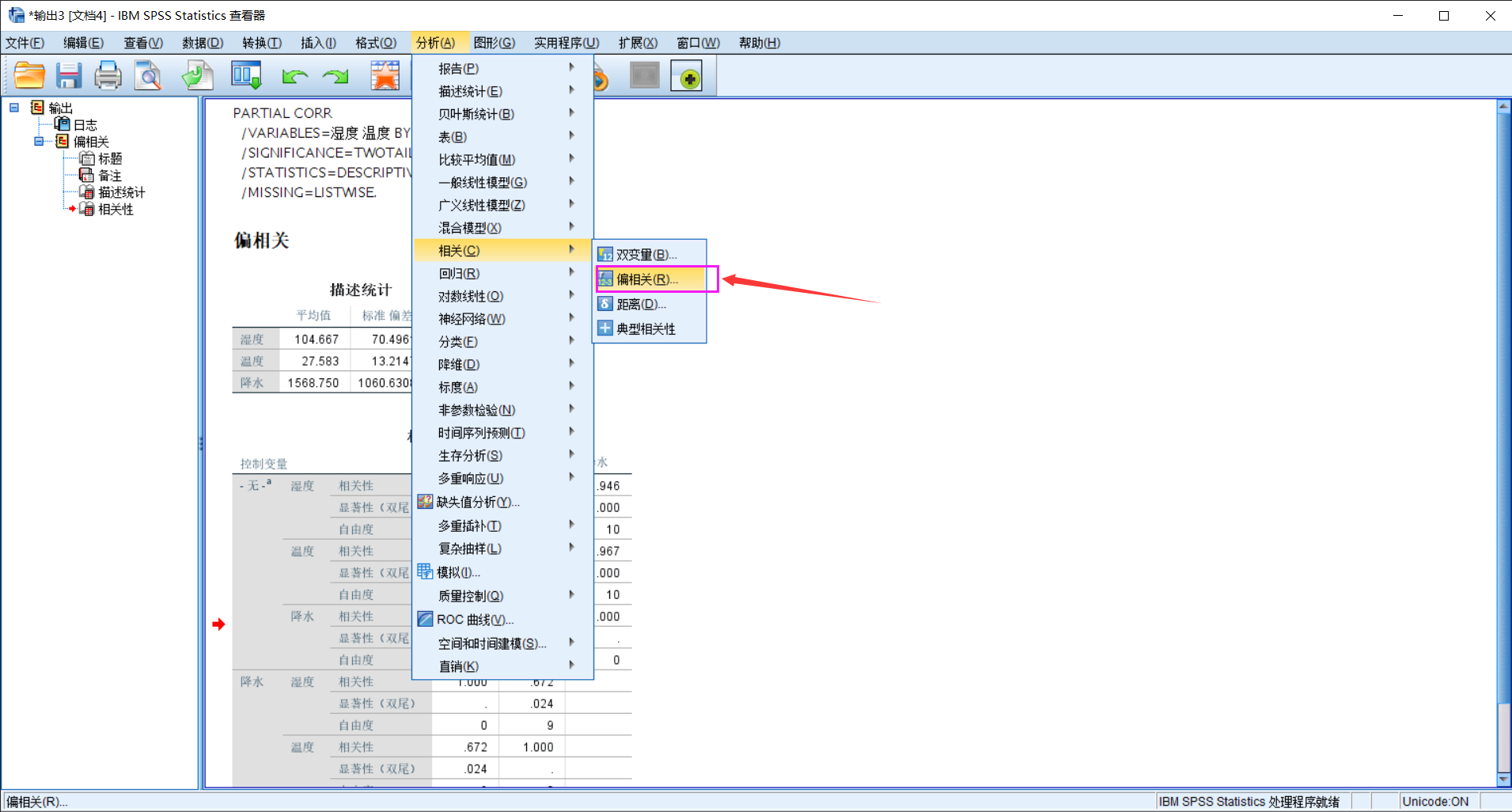Expand the 比较平均值 submenu arrow

(571, 159)
